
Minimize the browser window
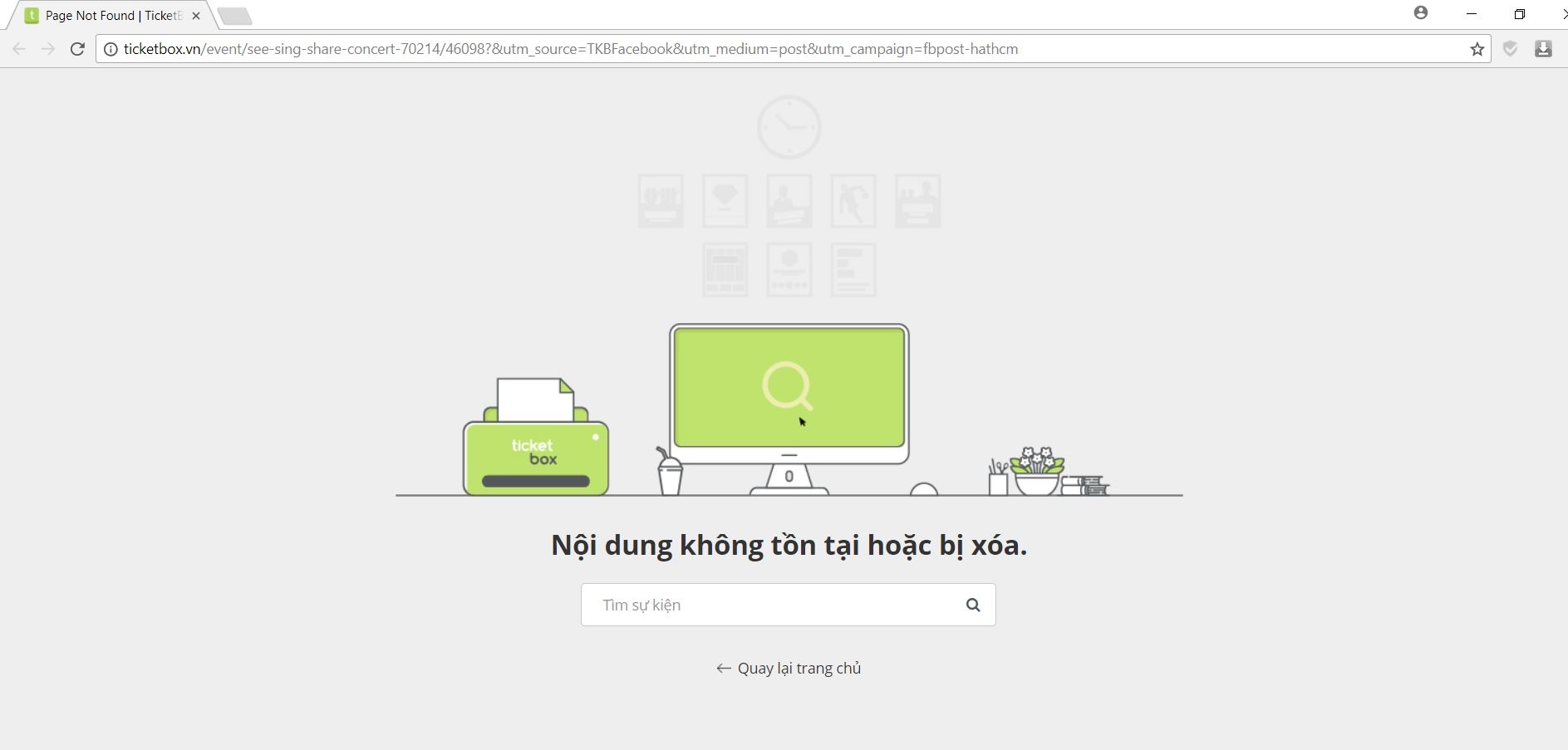(x=1472, y=14)
